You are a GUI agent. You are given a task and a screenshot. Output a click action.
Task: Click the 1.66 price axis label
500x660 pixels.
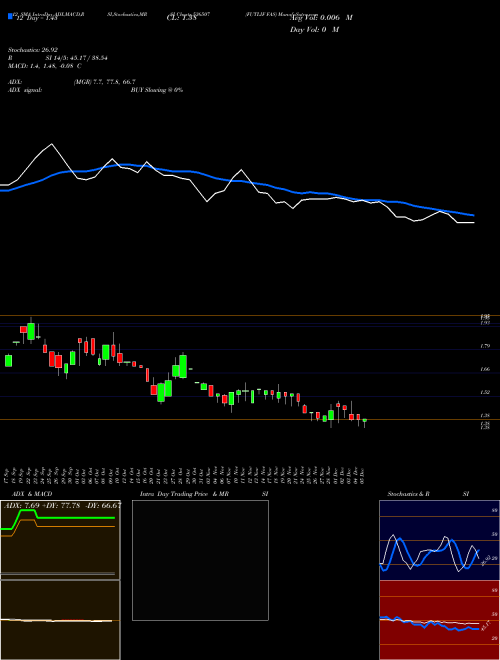(485, 369)
